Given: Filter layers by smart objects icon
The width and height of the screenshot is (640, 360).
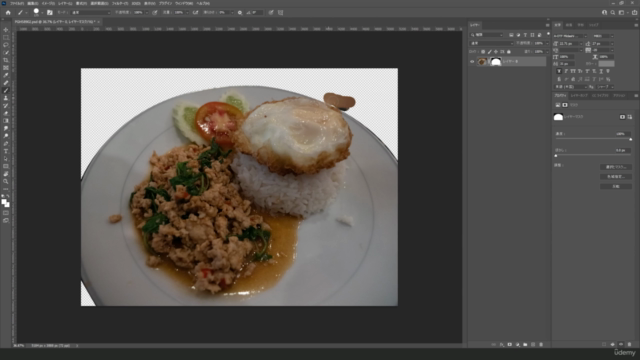Looking at the screenshot, I should click(539, 35).
